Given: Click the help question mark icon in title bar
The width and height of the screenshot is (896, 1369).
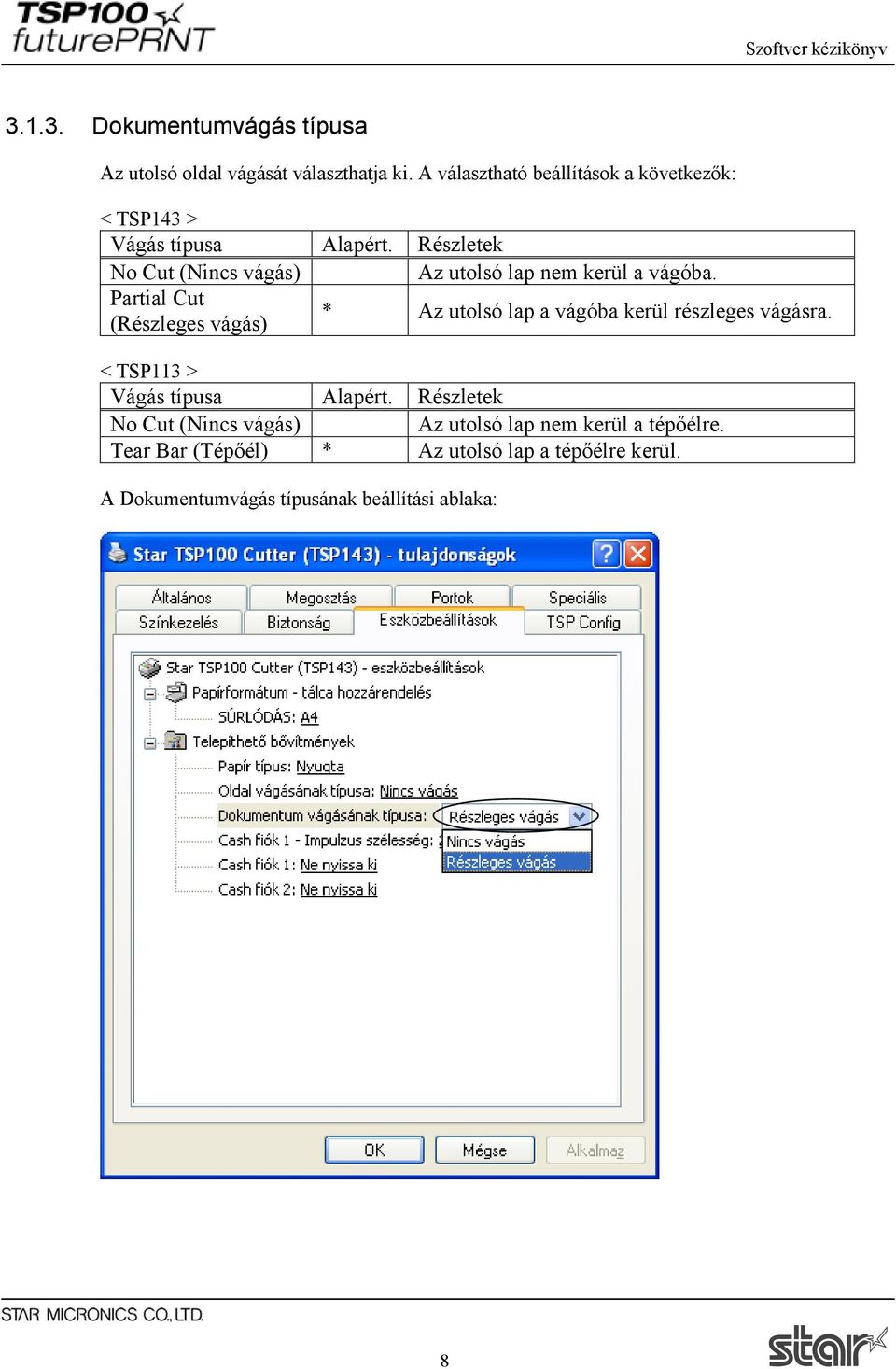Looking at the screenshot, I should pyautogui.click(x=607, y=554).
